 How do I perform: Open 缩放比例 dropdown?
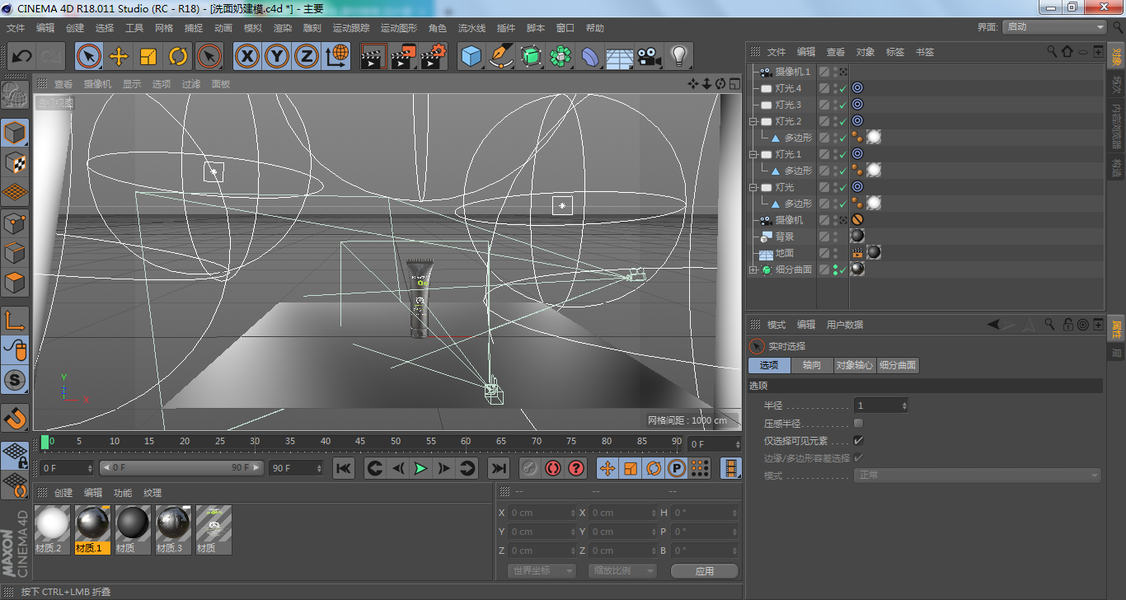pyautogui.click(x=622, y=571)
